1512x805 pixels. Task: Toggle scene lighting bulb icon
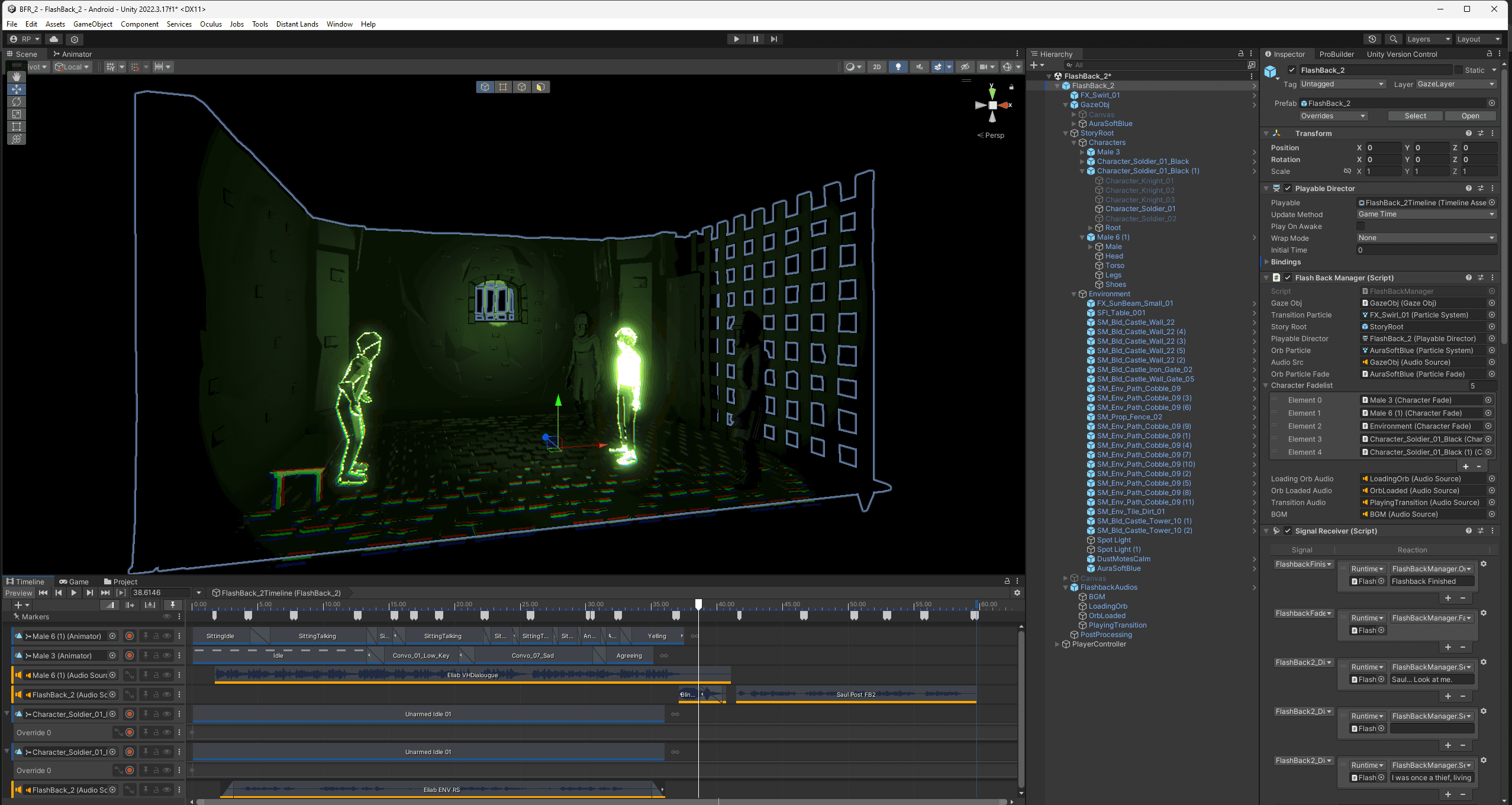point(898,67)
